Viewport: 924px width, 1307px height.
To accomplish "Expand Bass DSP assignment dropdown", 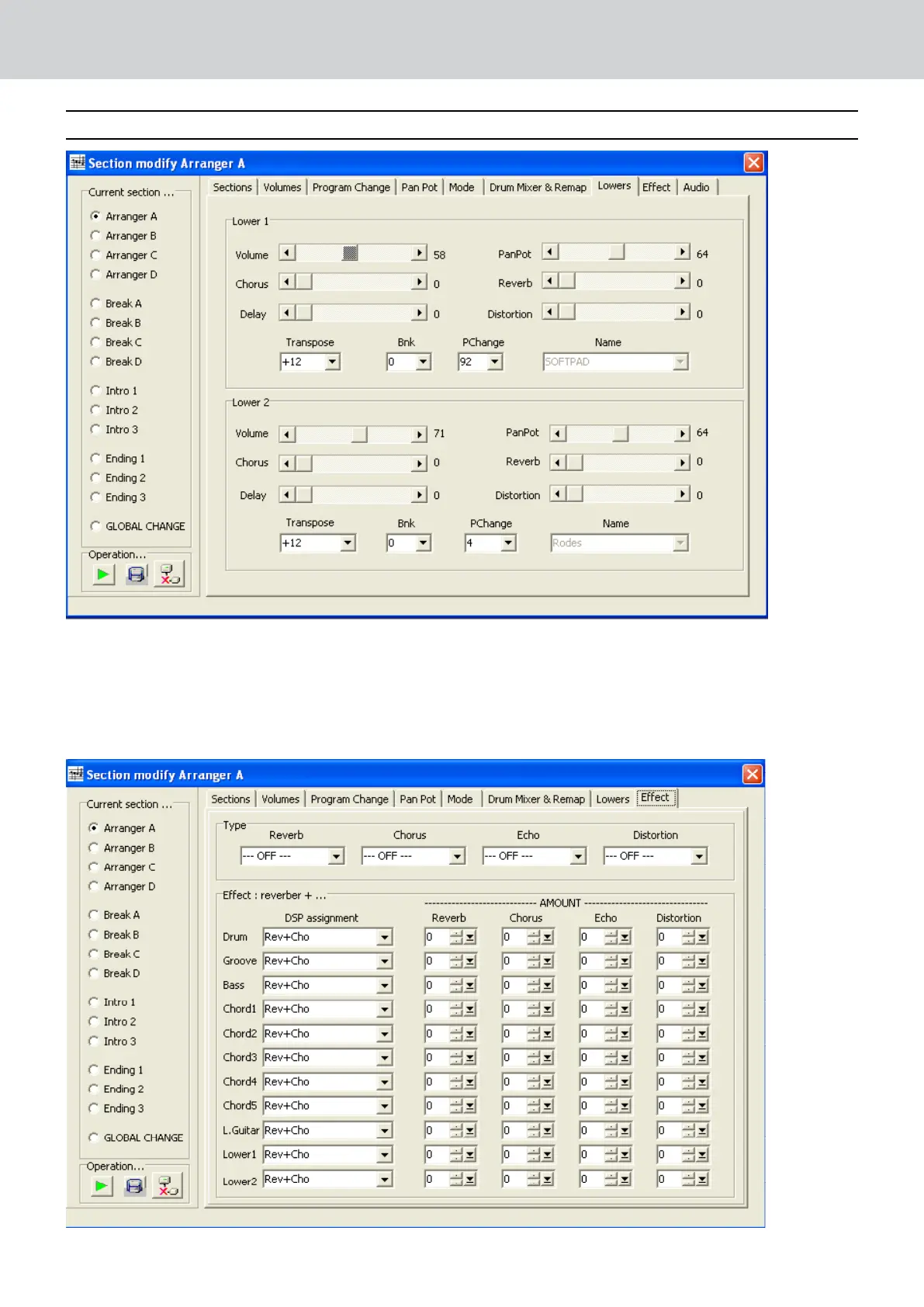I will 385,986.
